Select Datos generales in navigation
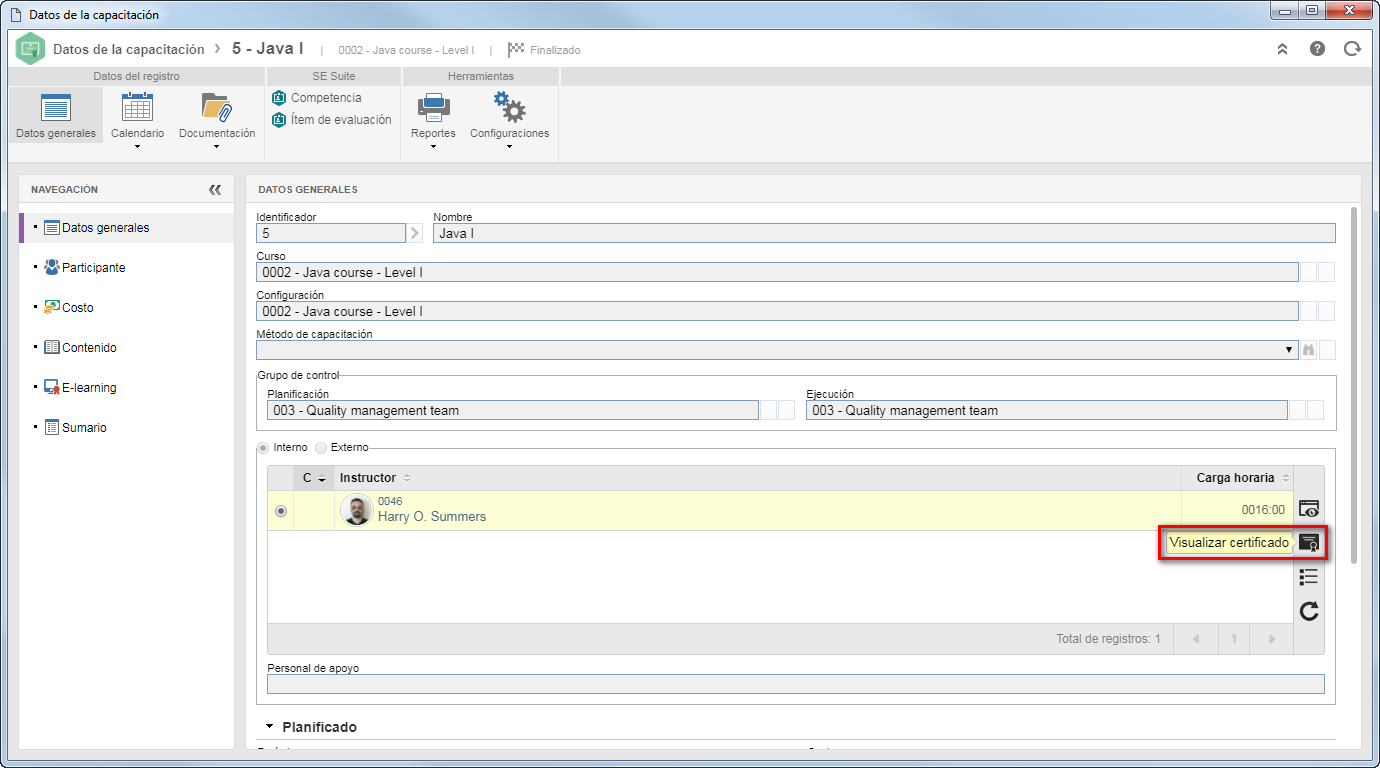Image resolution: width=1380 pixels, height=768 pixels. pyautogui.click(x=126, y=228)
